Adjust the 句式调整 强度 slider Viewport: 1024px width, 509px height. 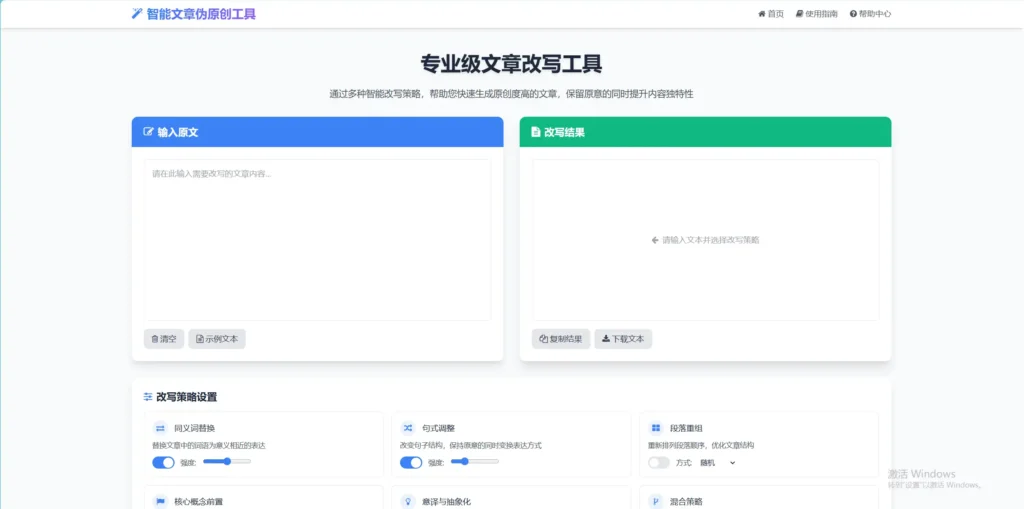coord(475,461)
